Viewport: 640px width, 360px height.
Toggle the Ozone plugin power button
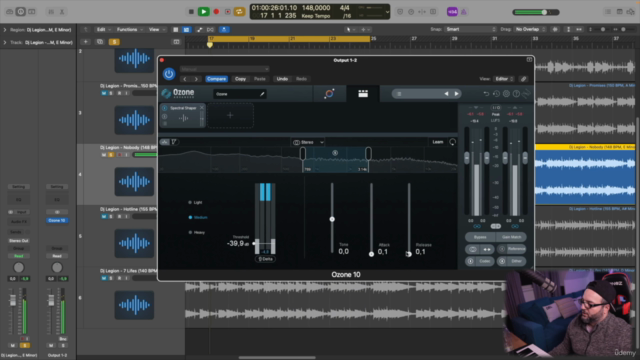(169, 74)
